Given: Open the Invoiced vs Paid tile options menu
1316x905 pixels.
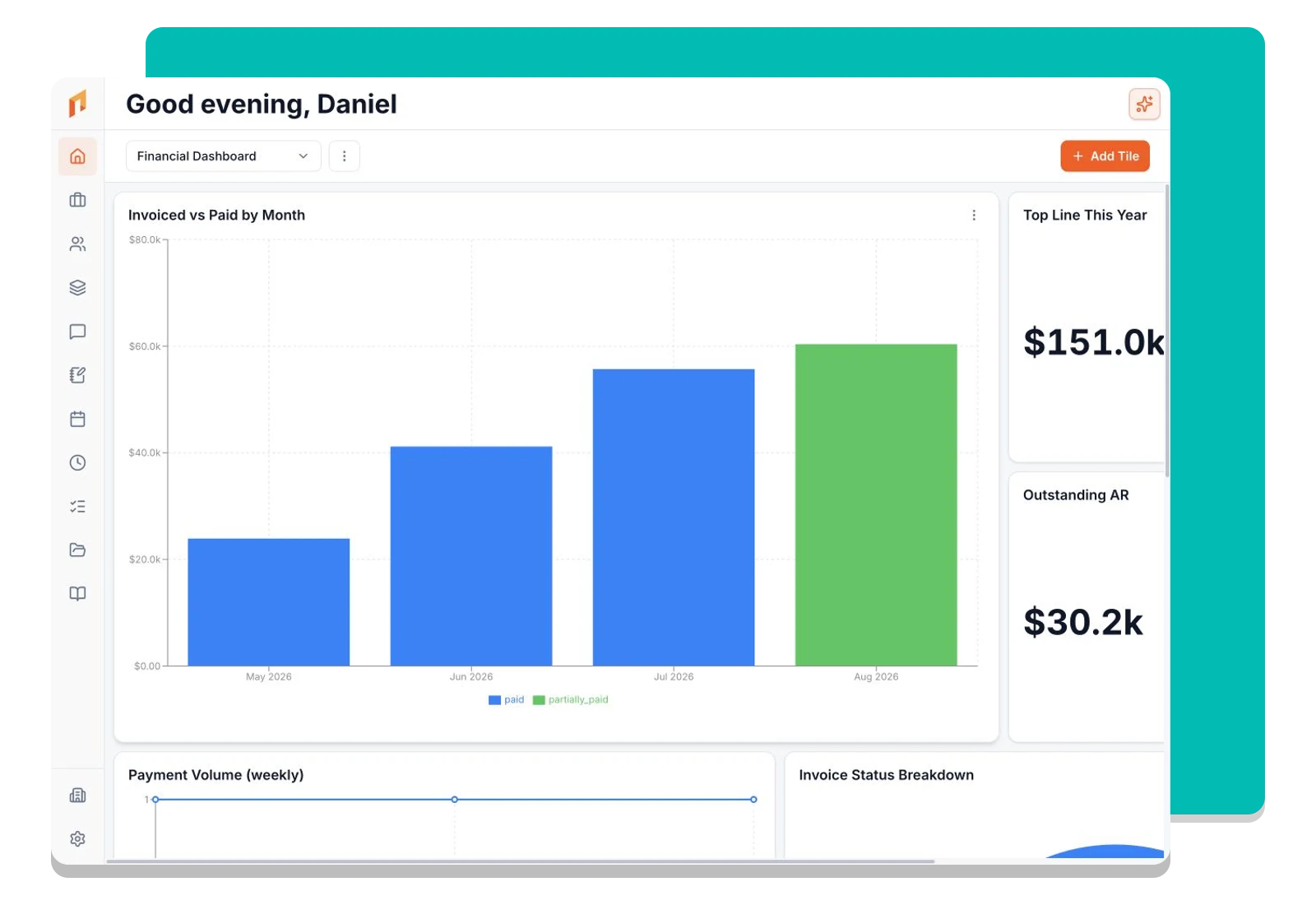Looking at the screenshot, I should click(x=974, y=215).
